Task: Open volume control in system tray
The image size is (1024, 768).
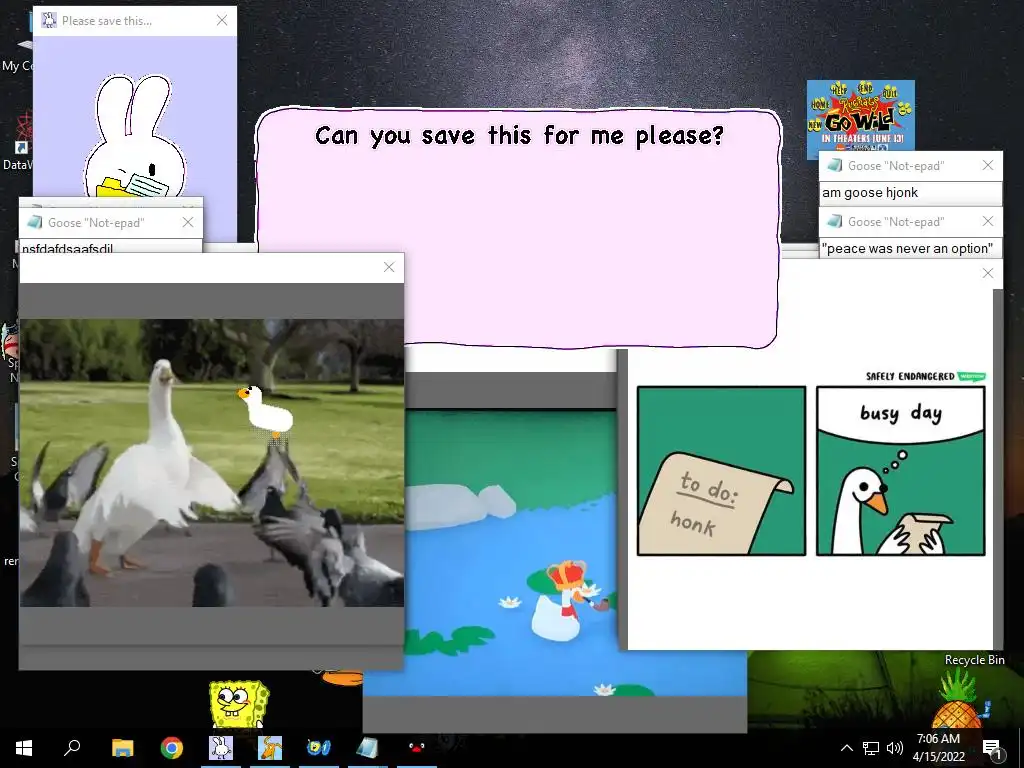Action: coord(895,748)
